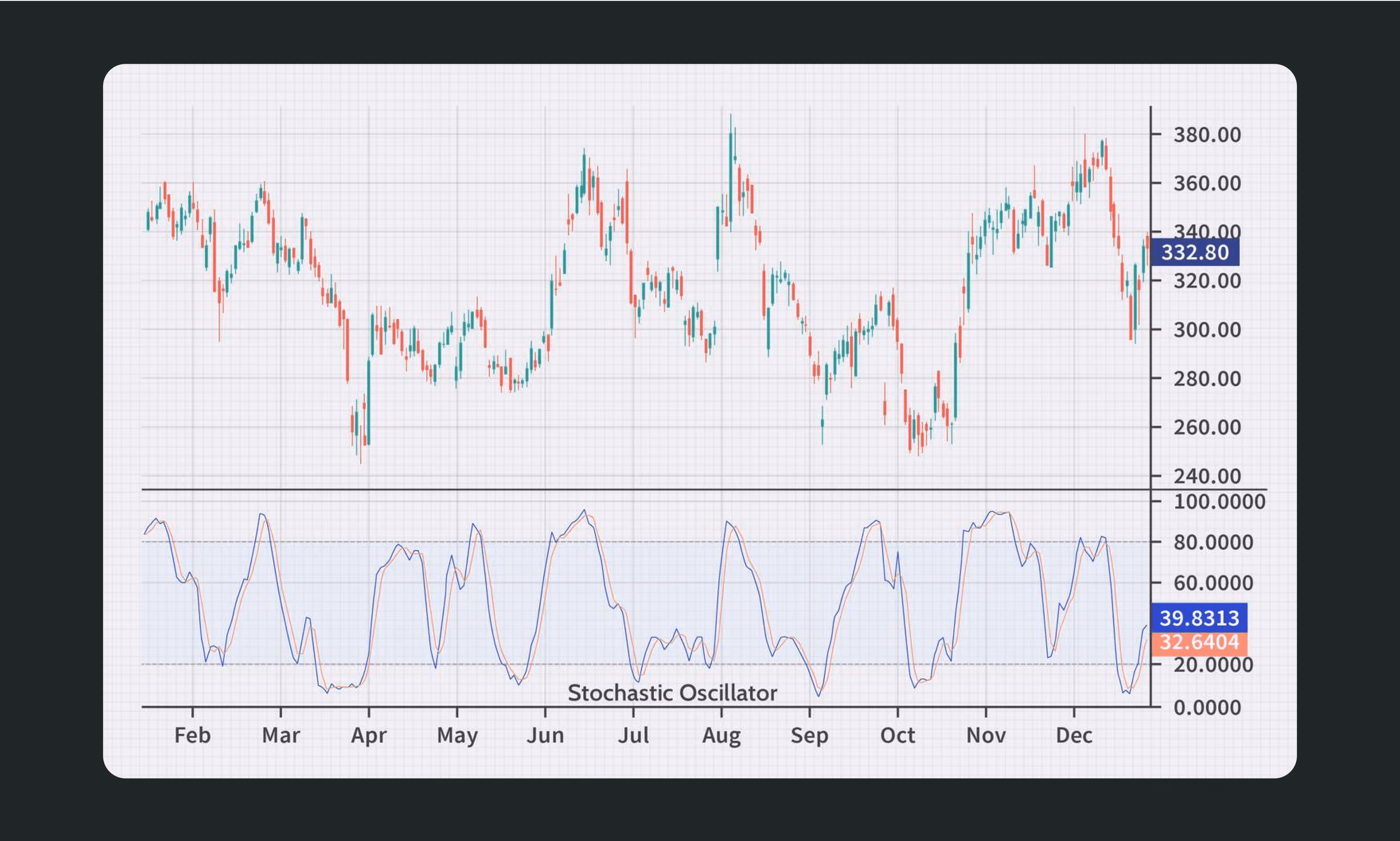Click the 80.0000 oscillator axis label
Viewport: 1400px width, 841px height.
(x=1212, y=542)
